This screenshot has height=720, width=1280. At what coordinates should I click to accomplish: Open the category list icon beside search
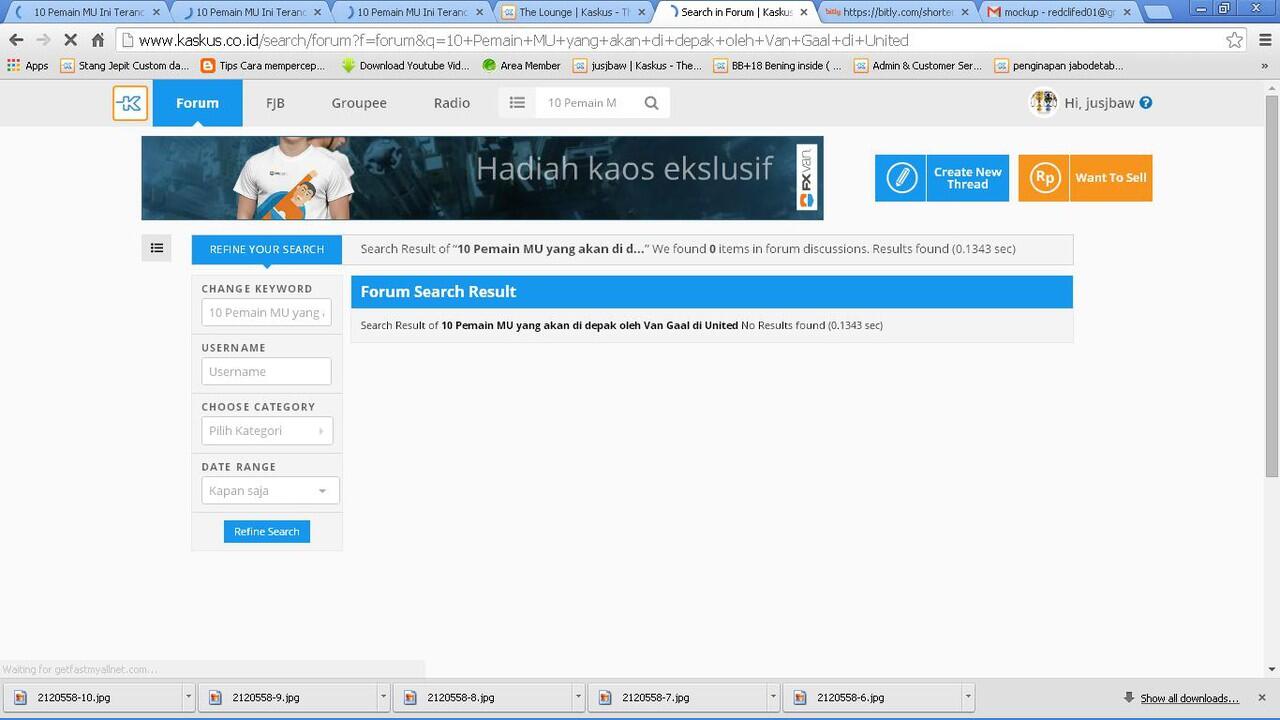click(517, 103)
